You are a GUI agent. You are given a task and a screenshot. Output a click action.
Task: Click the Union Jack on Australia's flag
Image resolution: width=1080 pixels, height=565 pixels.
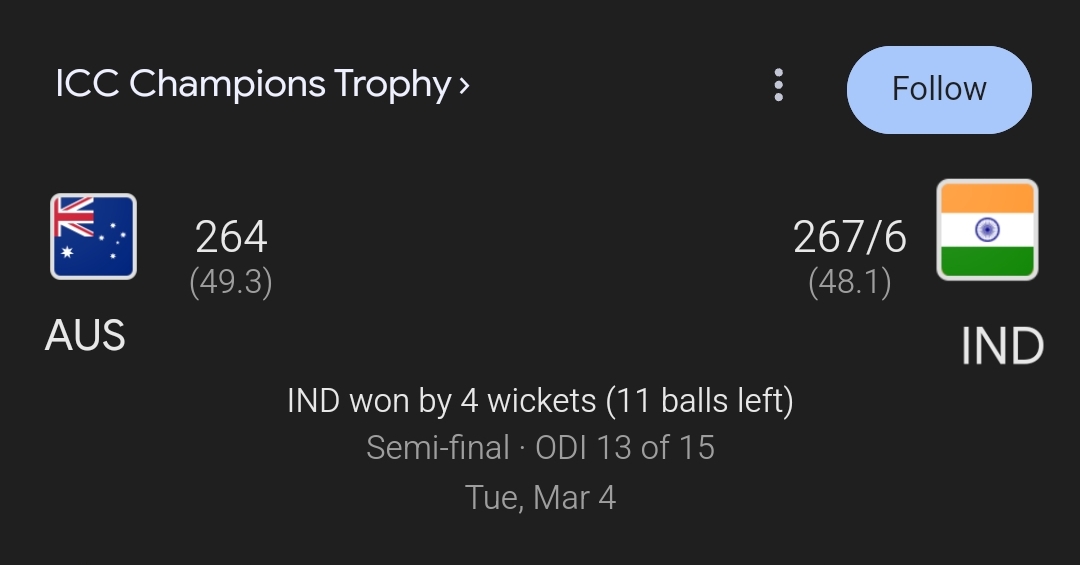click(x=74, y=216)
